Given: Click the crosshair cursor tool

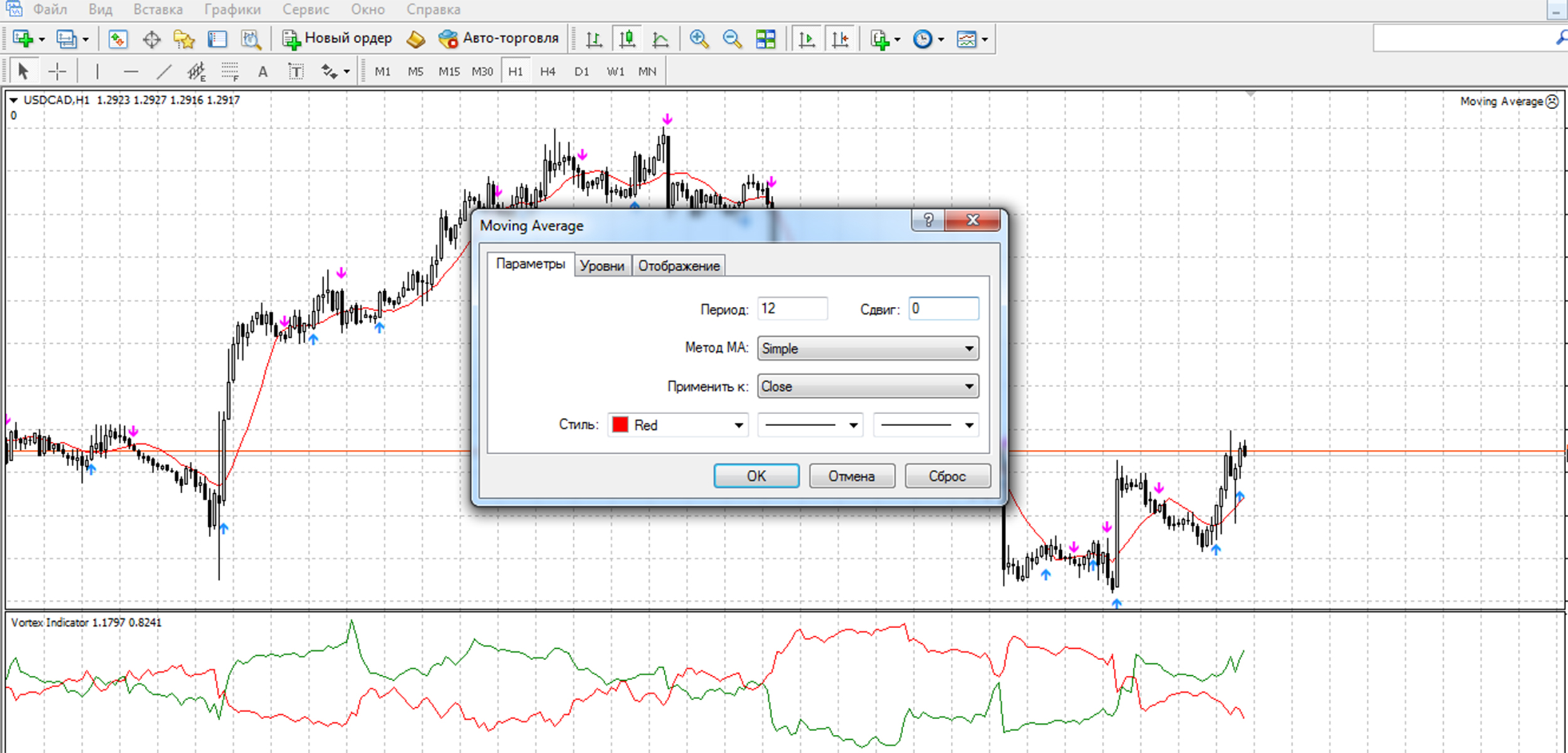Looking at the screenshot, I should tap(57, 72).
